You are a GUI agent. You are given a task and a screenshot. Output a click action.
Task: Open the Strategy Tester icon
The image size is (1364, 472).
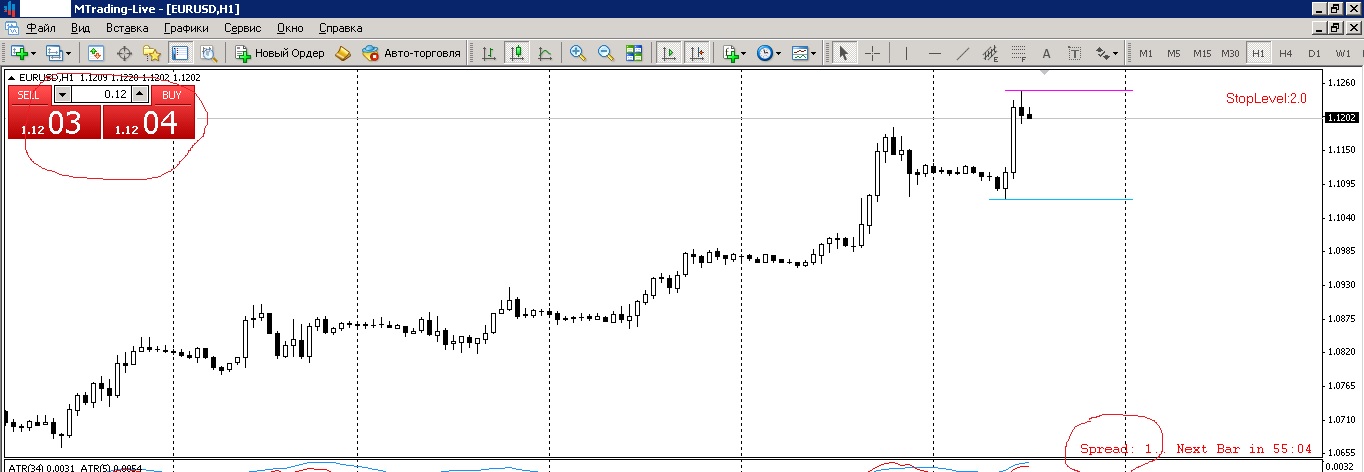208,53
